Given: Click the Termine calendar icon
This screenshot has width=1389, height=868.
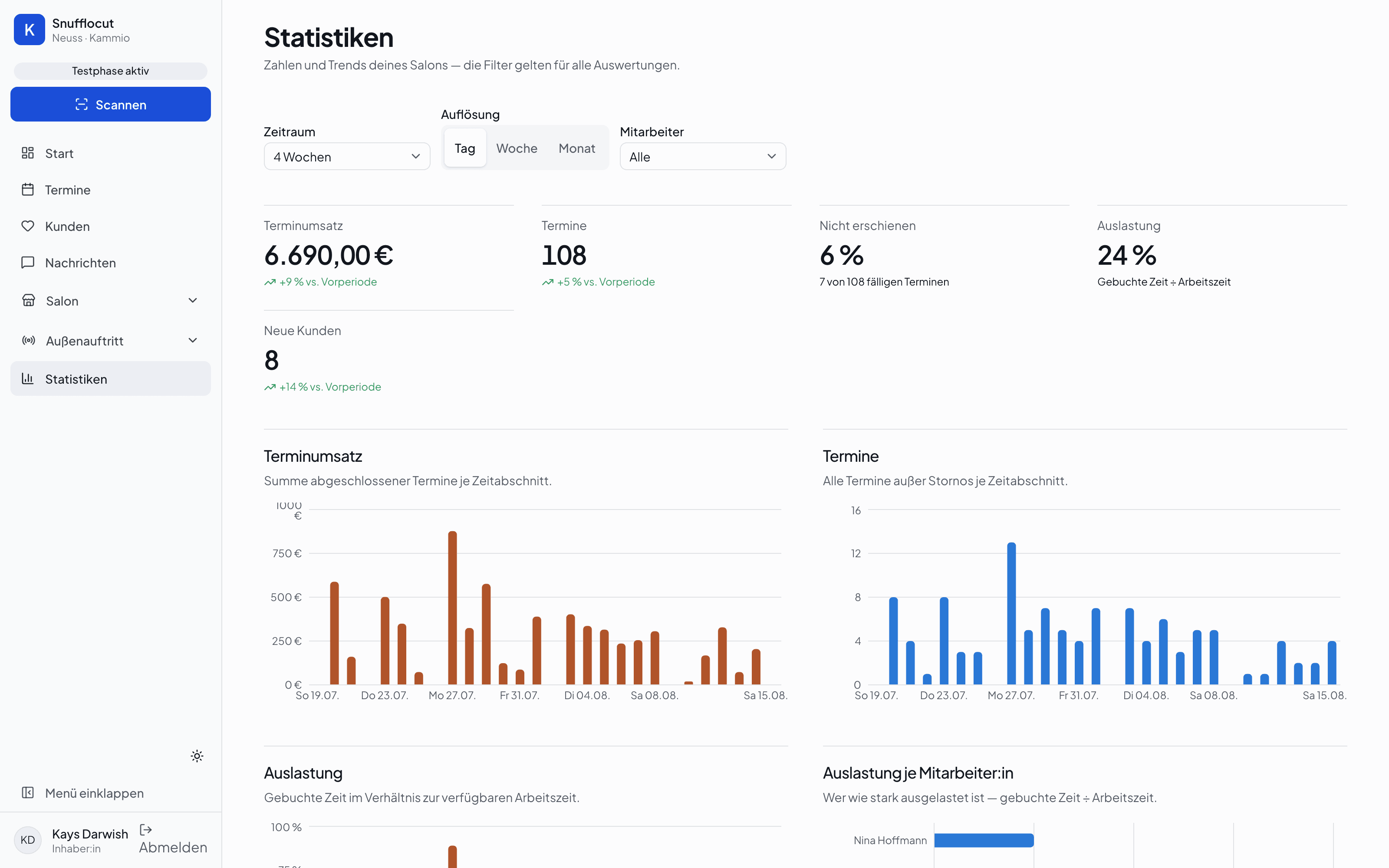Looking at the screenshot, I should coord(27,190).
